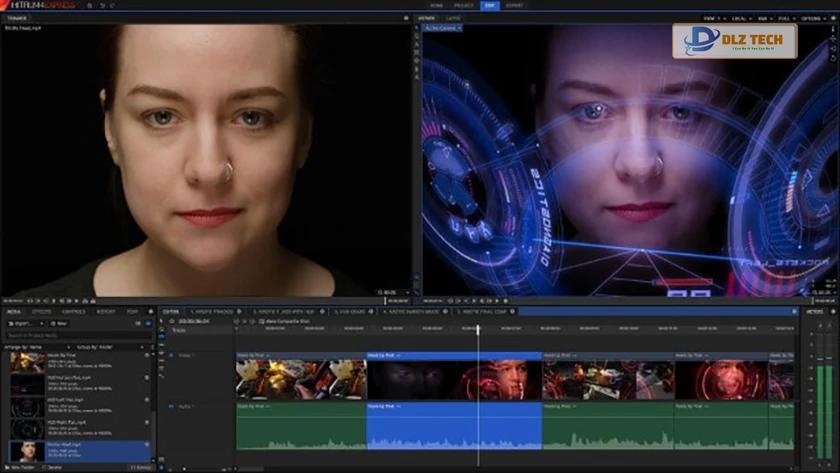Select the highlighted woman's face media clip
This screenshot has height=473, width=840.
[80, 452]
